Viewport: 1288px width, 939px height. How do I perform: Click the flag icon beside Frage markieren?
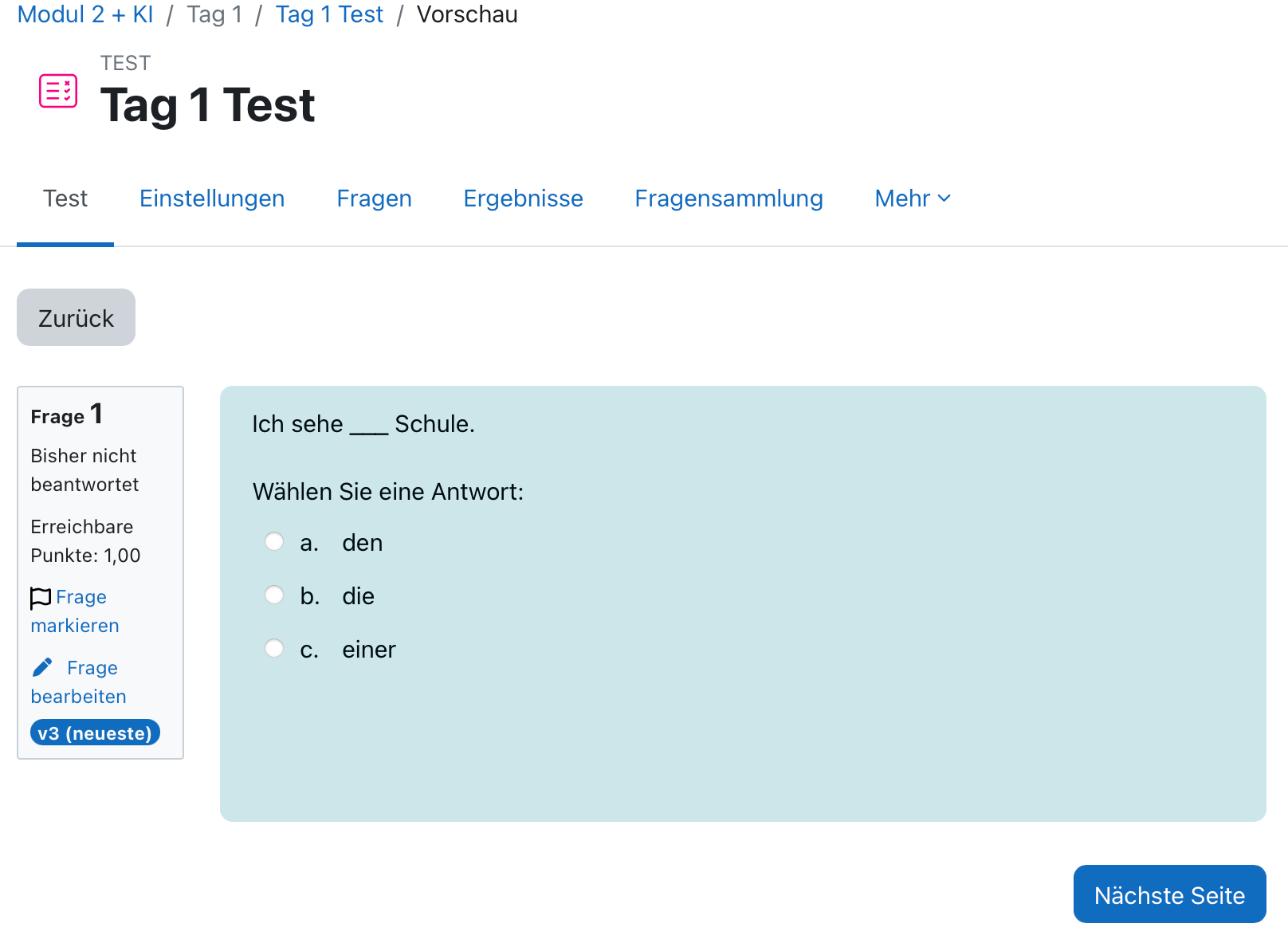coord(41,596)
